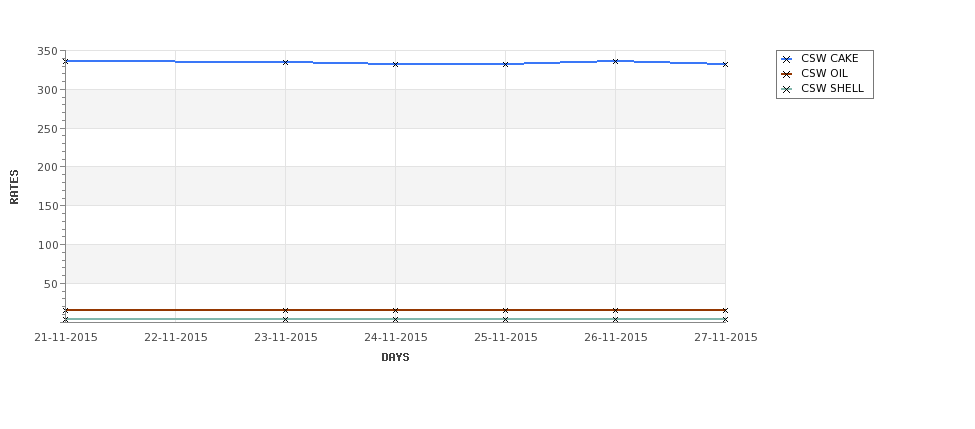Click the 27-11-2015 x-axis date label
The width and height of the screenshot is (975, 429).
point(726,338)
